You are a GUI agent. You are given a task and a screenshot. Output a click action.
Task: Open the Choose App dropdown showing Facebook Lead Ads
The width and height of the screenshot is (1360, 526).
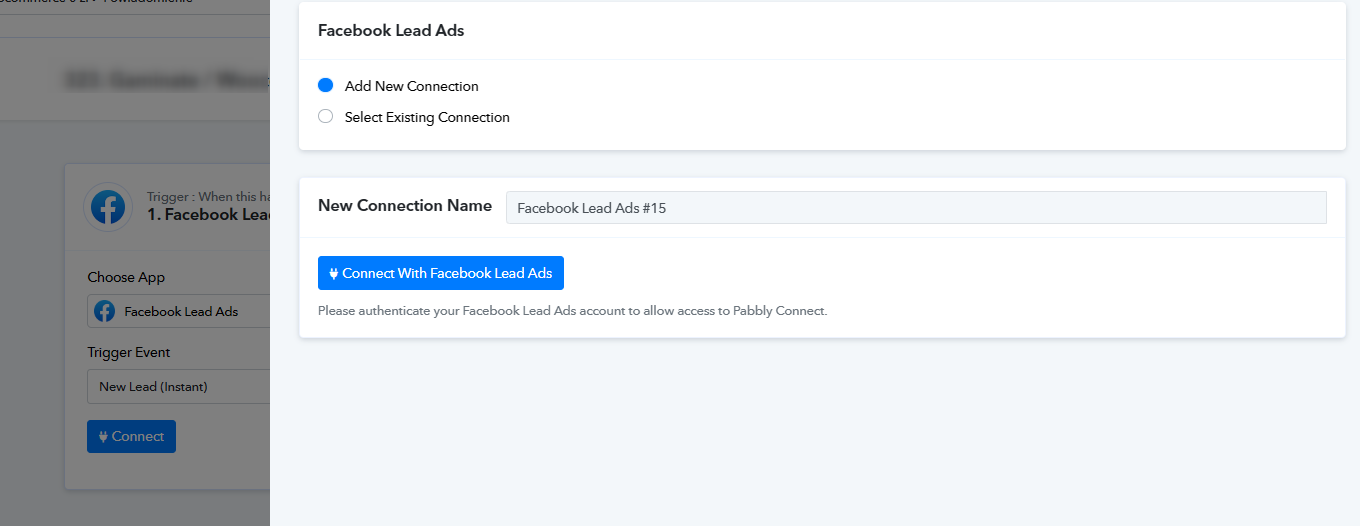178,311
